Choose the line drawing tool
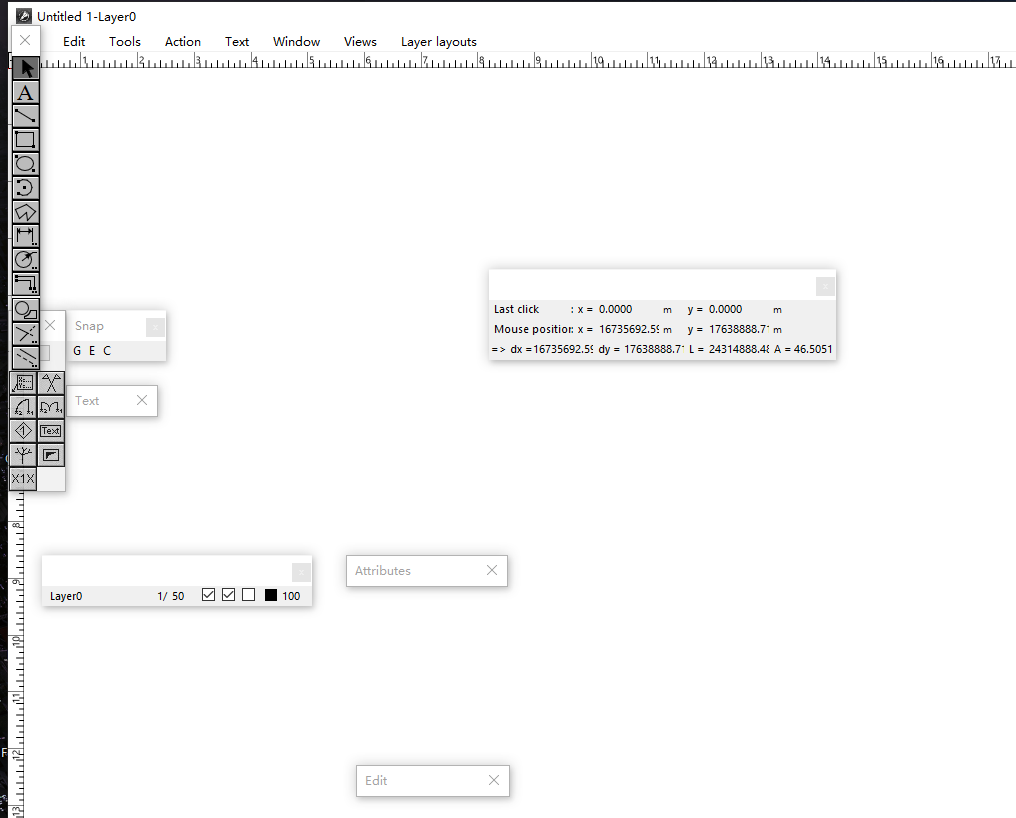Screen dimensions: 1016x818 pos(26,116)
